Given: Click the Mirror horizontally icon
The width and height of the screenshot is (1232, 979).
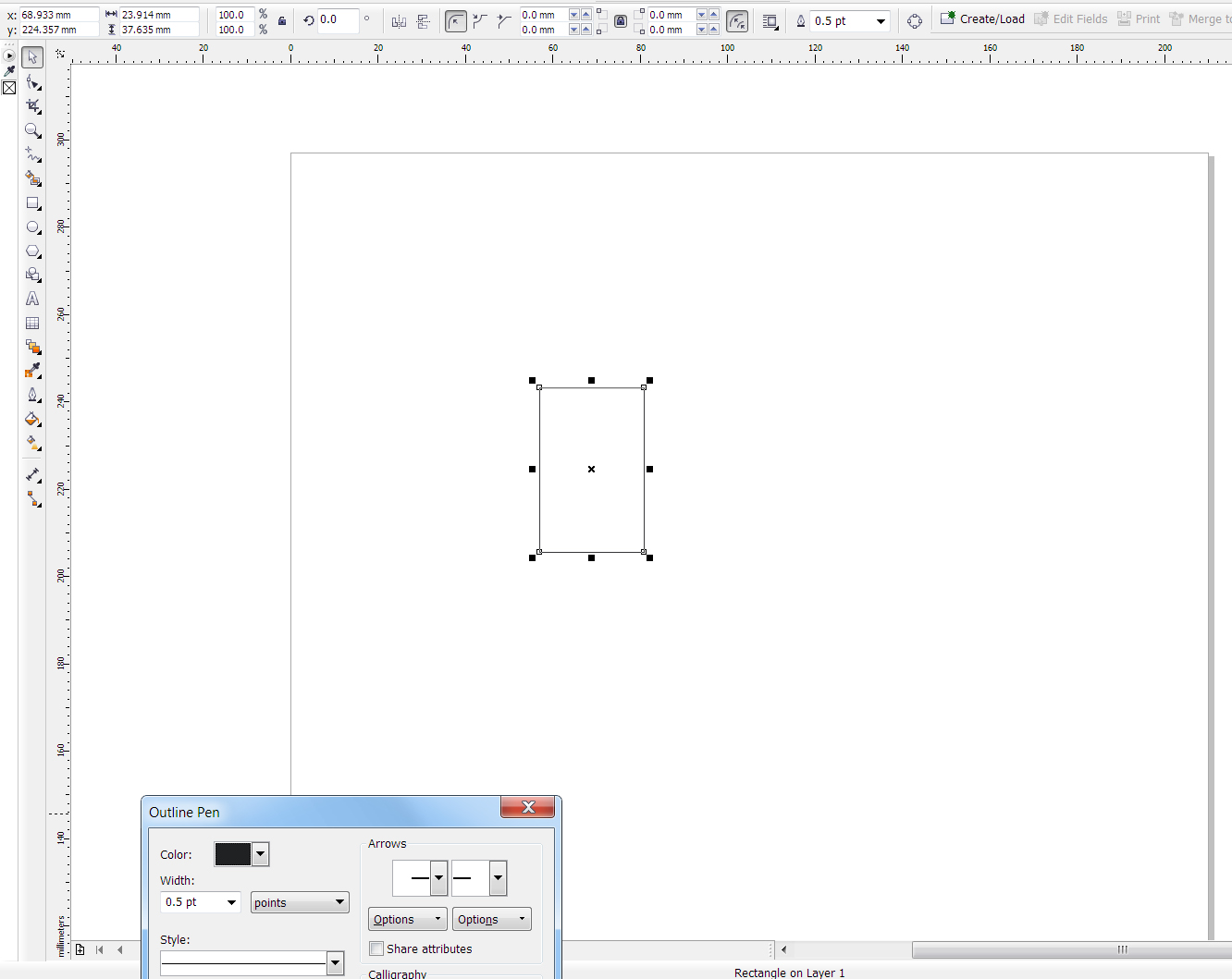Looking at the screenshot, I should click(399, 21).
